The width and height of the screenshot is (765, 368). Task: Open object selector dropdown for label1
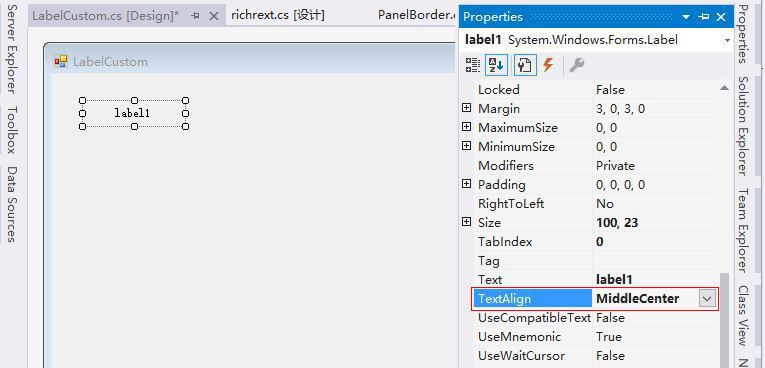click(x=727, y=41)
